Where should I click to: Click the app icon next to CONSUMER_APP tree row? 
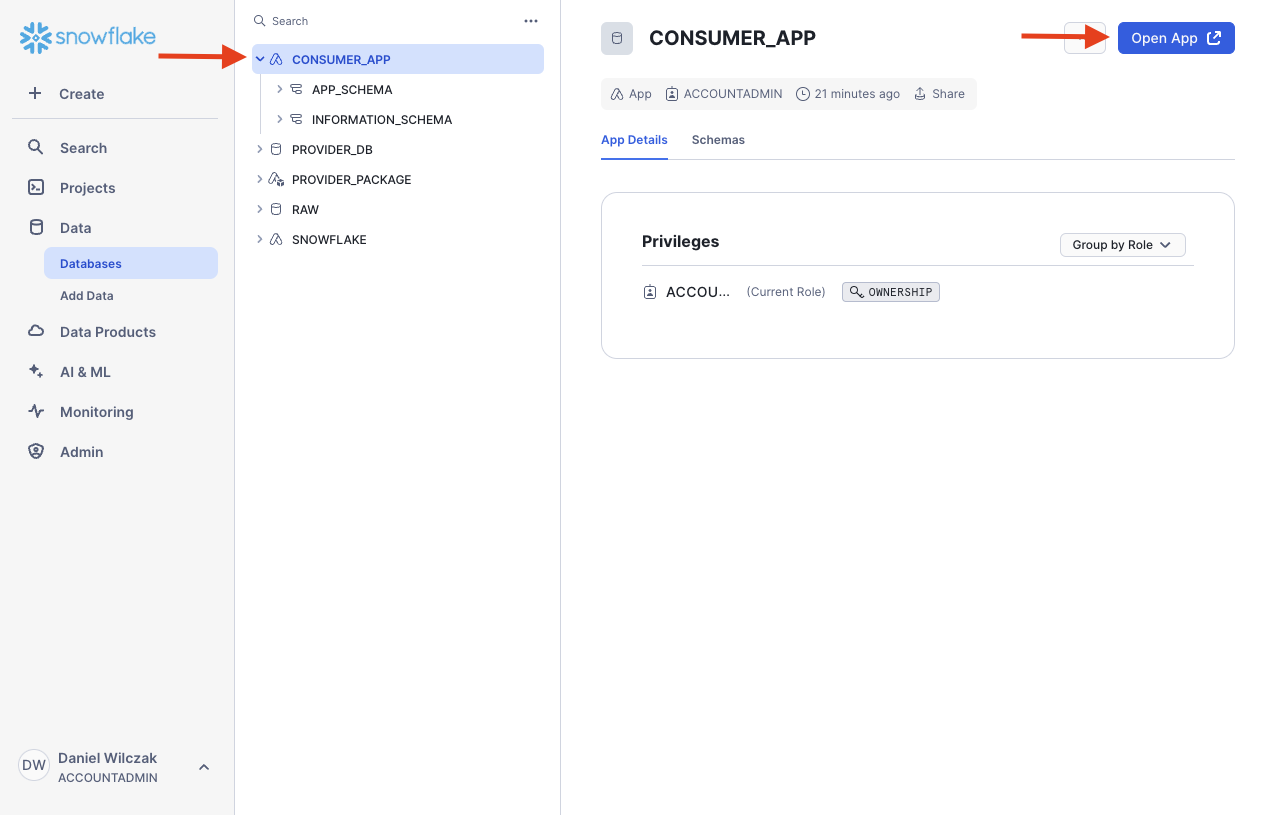coord(277,59)
